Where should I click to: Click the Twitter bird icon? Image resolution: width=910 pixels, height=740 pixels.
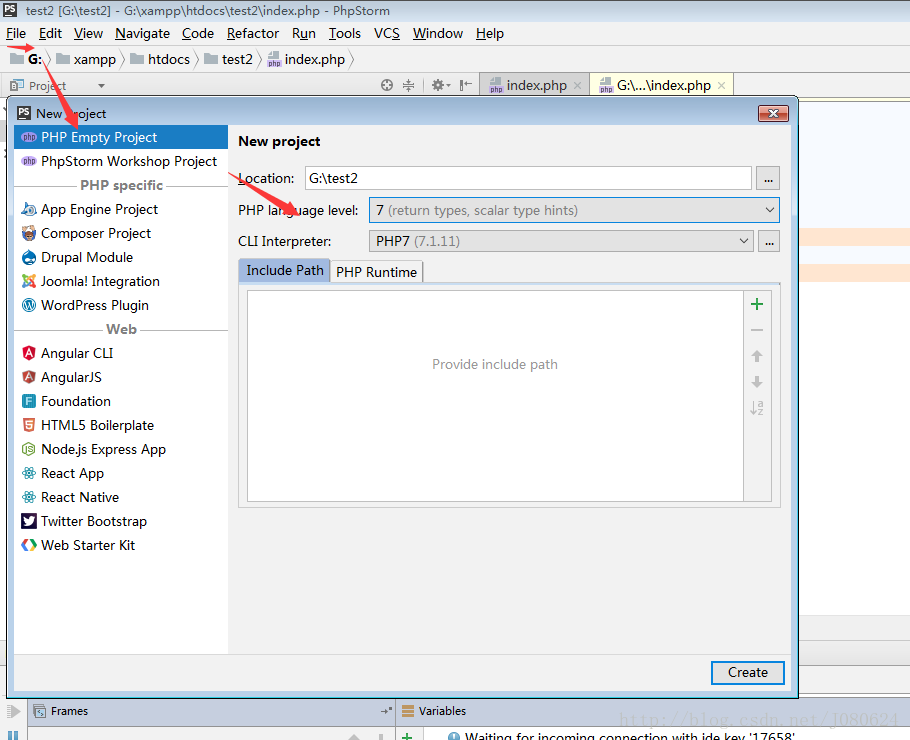pyautogui.click(x=28, y=521)
